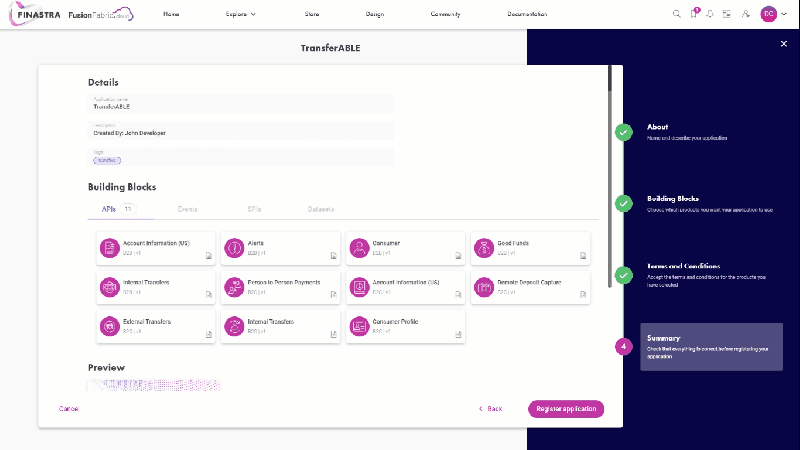The width and height of the screenshot is (800, 450).
Task: Click the DC user avatar
Action: point(768,14)
